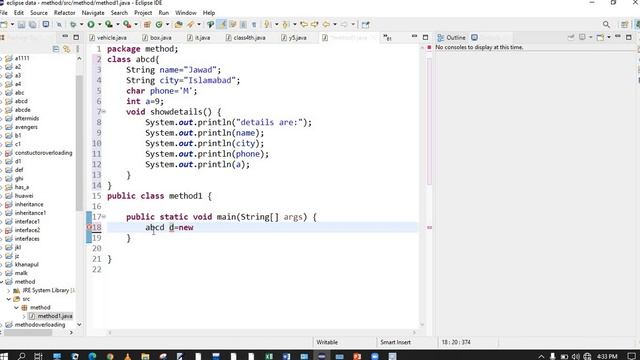Toggle Word Wrap button in toolbar
640x360 pixels.
[x=233, y=24]
